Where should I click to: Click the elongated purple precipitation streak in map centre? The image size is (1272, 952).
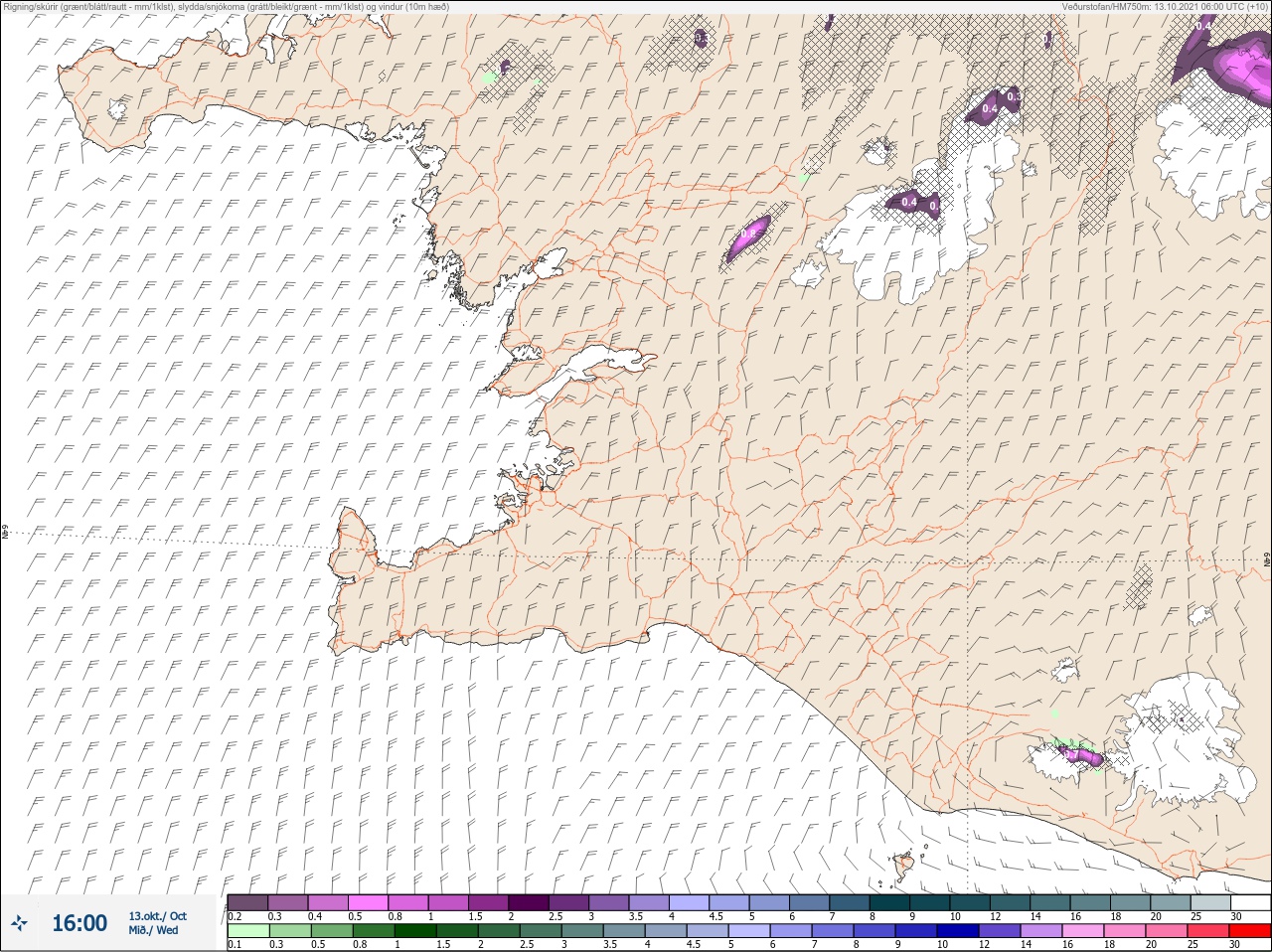748,238
